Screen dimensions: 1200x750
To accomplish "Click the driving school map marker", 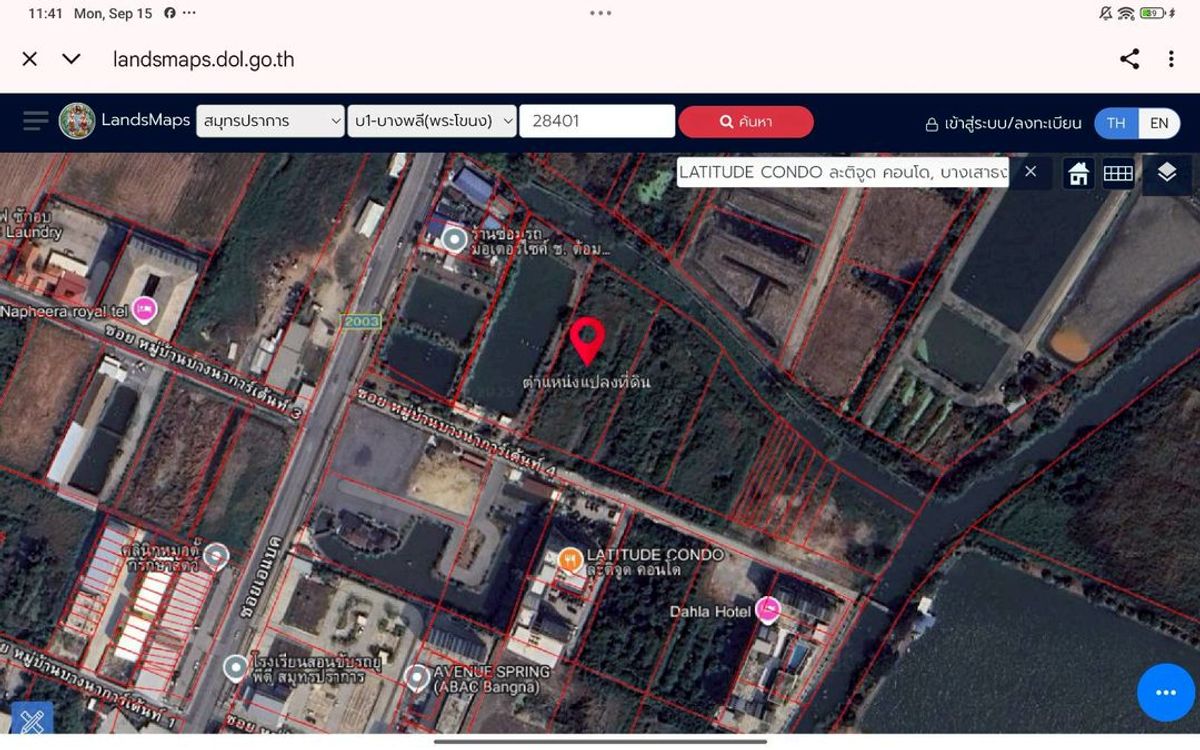I will 236,667.
